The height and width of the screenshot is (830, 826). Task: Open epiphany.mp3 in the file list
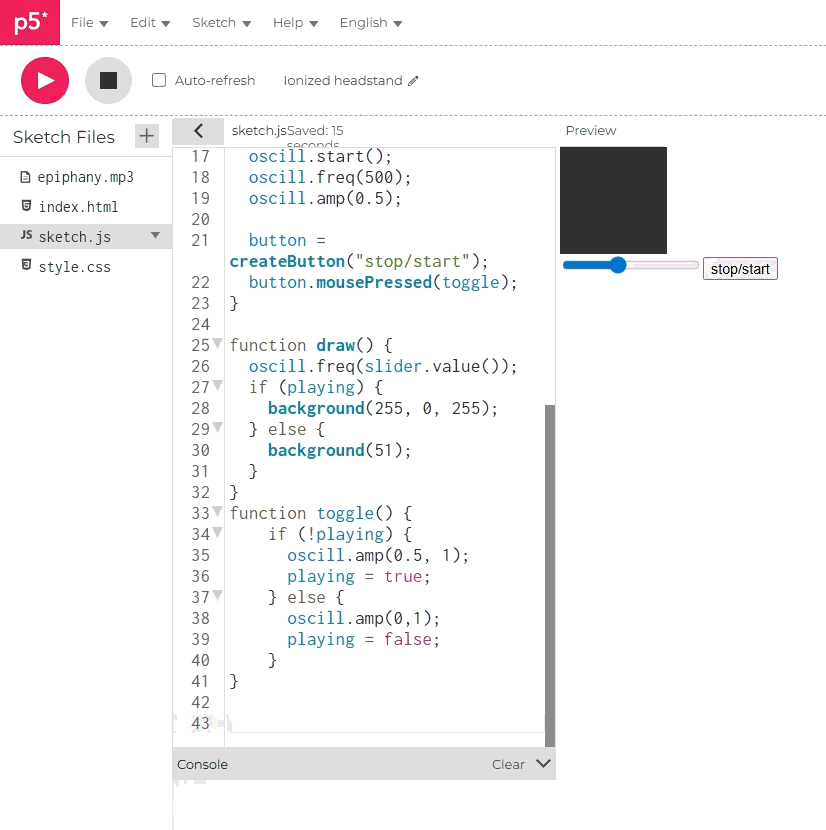point(86,177)
